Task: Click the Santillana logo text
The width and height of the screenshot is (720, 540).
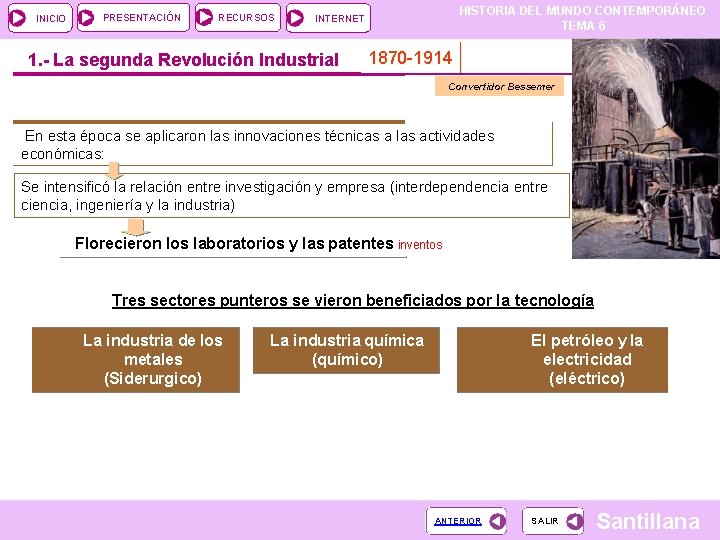Action: [648, 521]
